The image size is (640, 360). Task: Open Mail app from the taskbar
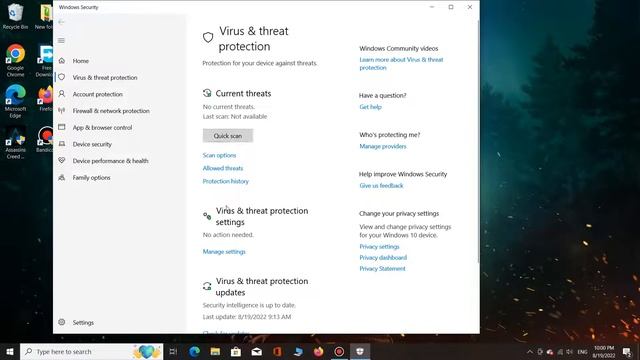[256, 351]
